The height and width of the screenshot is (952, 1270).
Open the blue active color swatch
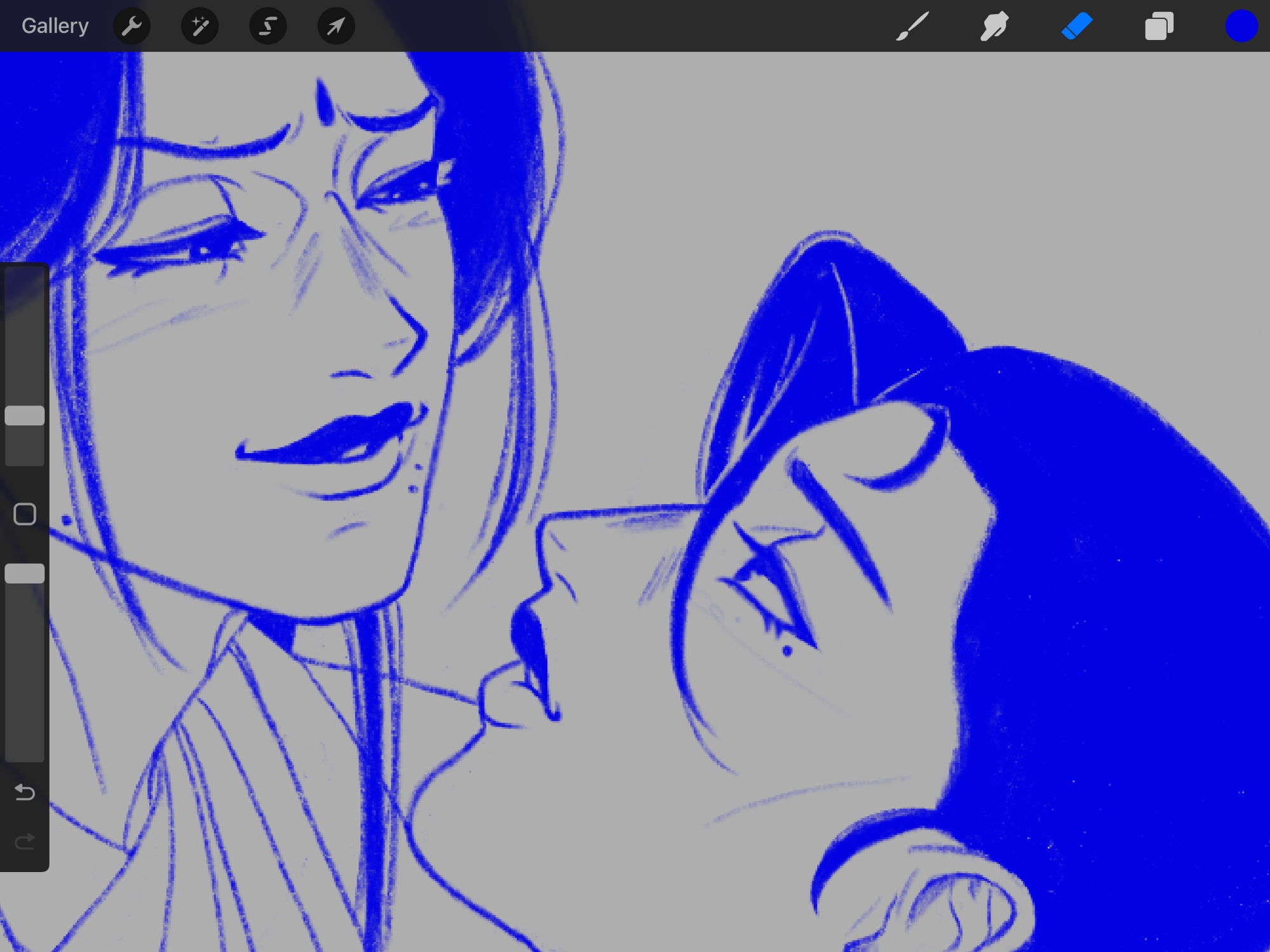click(1240, 26)
